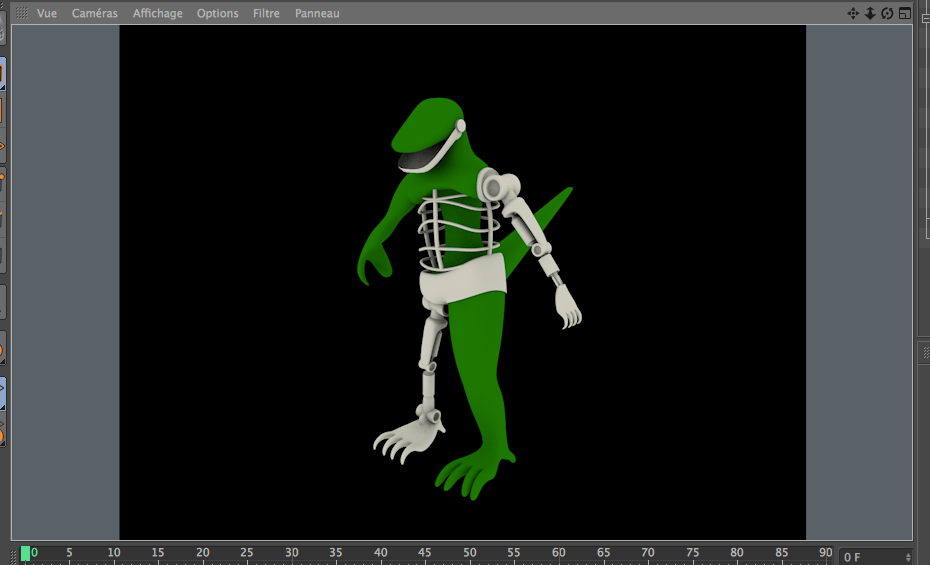Open the Filtre menu
930x565 pixels.
coord(266,13)
